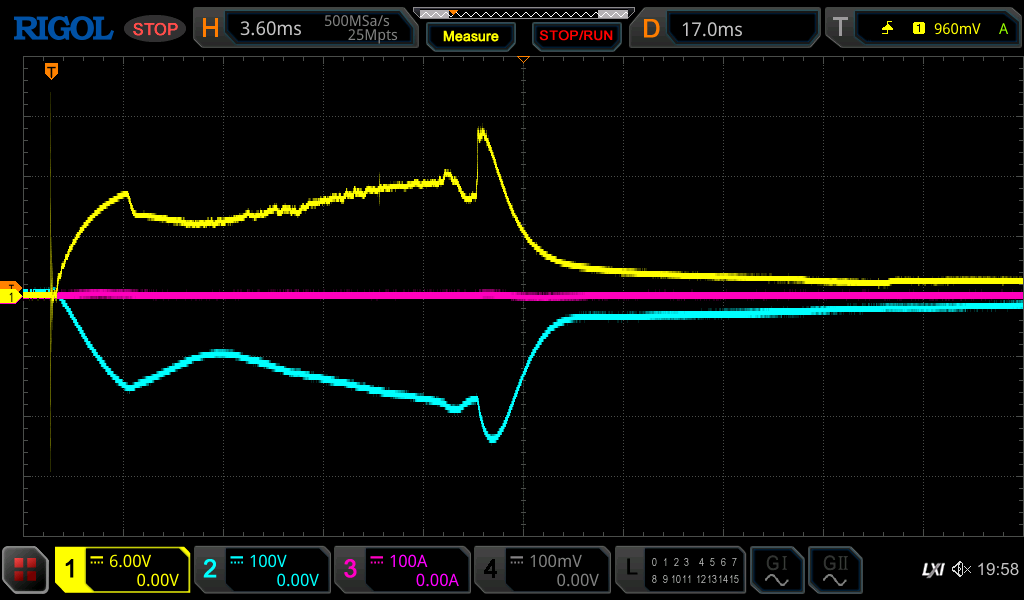Click the LXI network status icon
1024x600 pixels.
pyautogui.click(x=932, y=570)
